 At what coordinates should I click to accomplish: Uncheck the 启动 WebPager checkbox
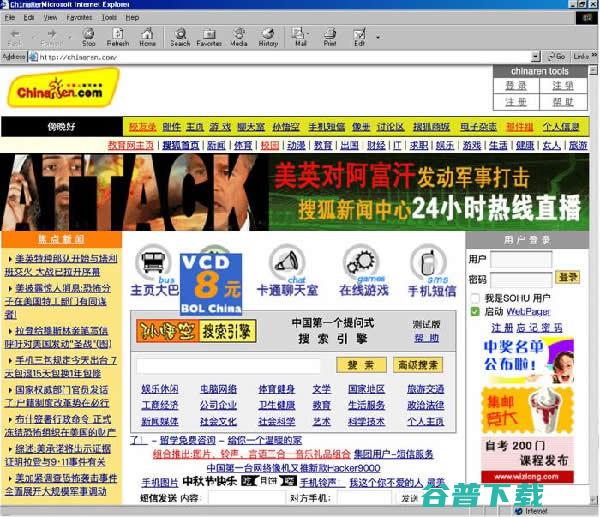475,312
